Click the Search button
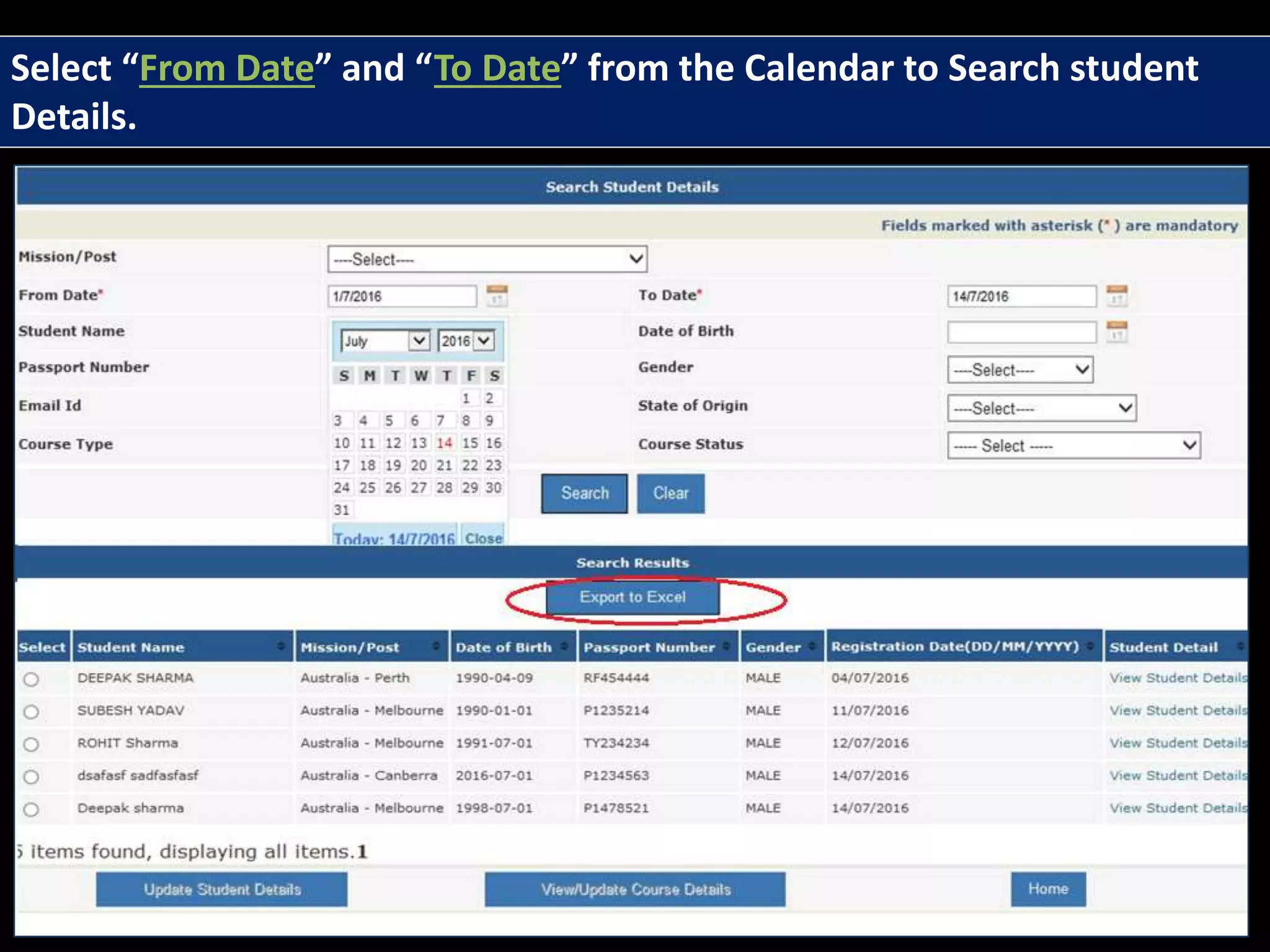1270x952 pixels. 584,493
